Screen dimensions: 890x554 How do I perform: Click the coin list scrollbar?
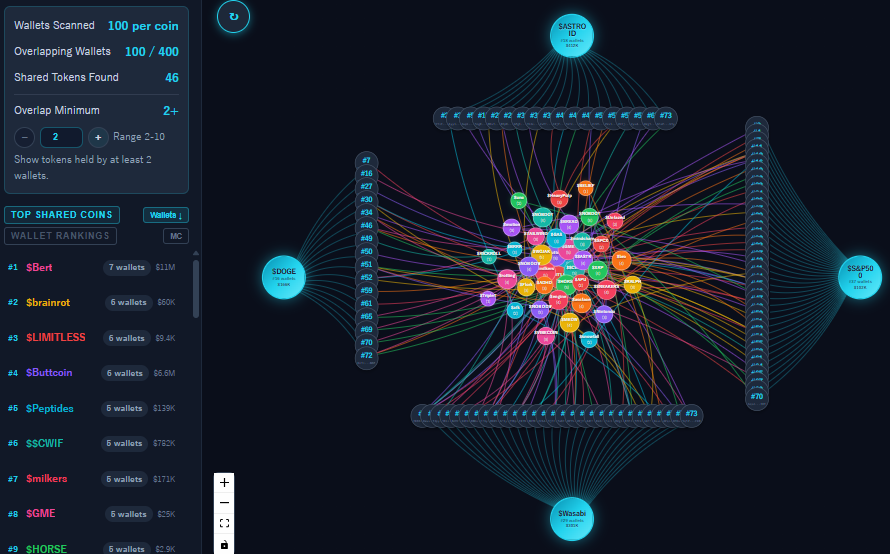pyautogui.click(x=196, y=288)
